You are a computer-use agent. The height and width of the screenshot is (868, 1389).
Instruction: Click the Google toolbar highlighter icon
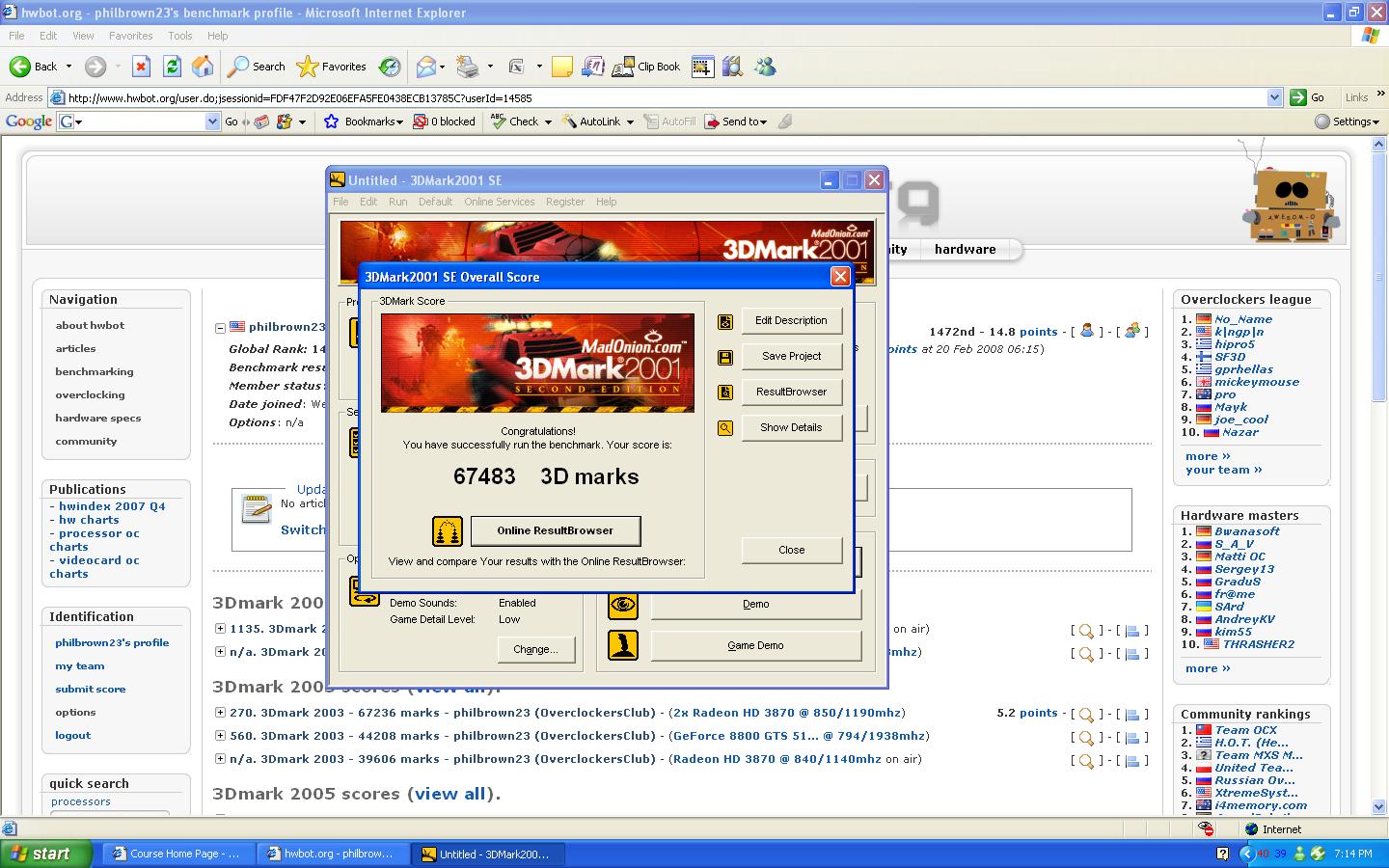click(x=785, y=122)
